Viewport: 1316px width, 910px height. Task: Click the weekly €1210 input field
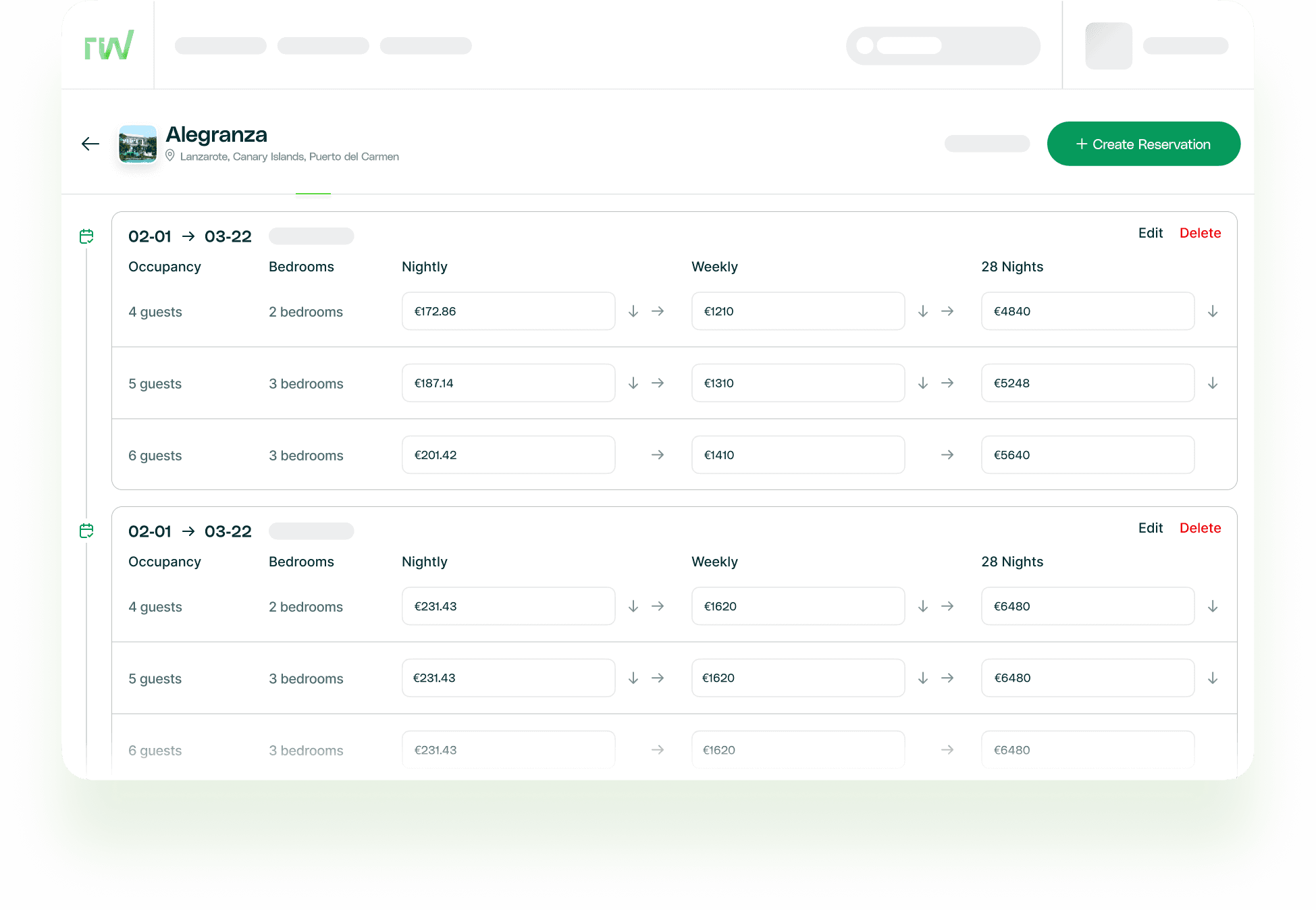pyautogui.click(x=798, y=311)
